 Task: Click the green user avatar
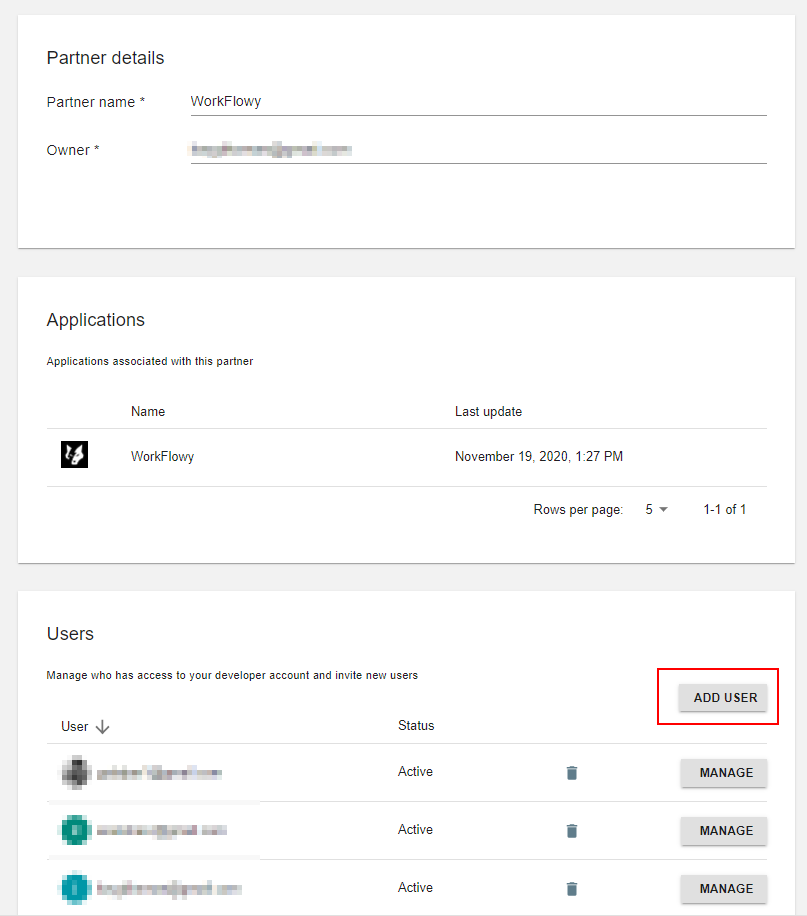77,830
